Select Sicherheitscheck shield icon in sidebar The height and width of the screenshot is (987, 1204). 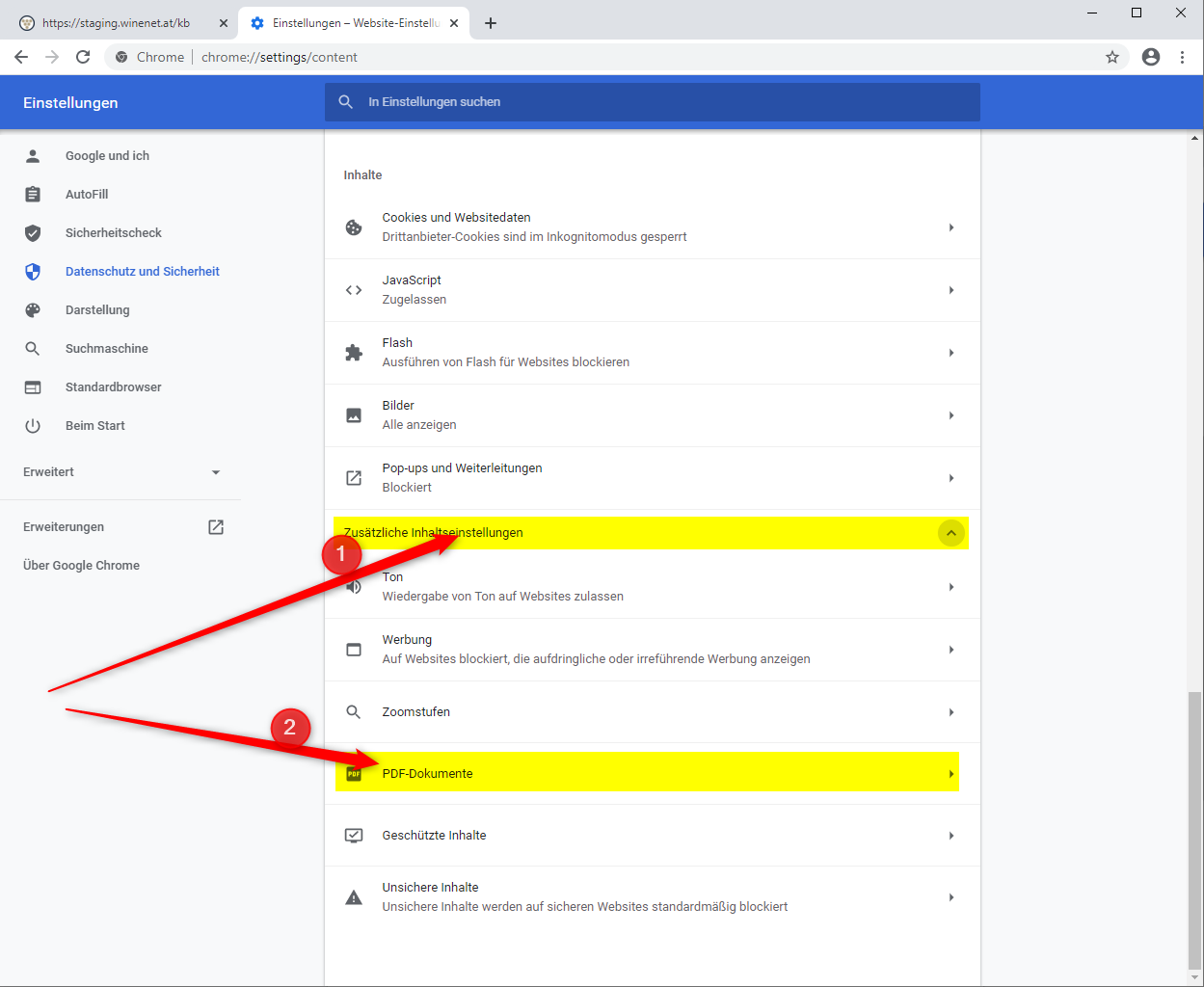coord(33,233)
